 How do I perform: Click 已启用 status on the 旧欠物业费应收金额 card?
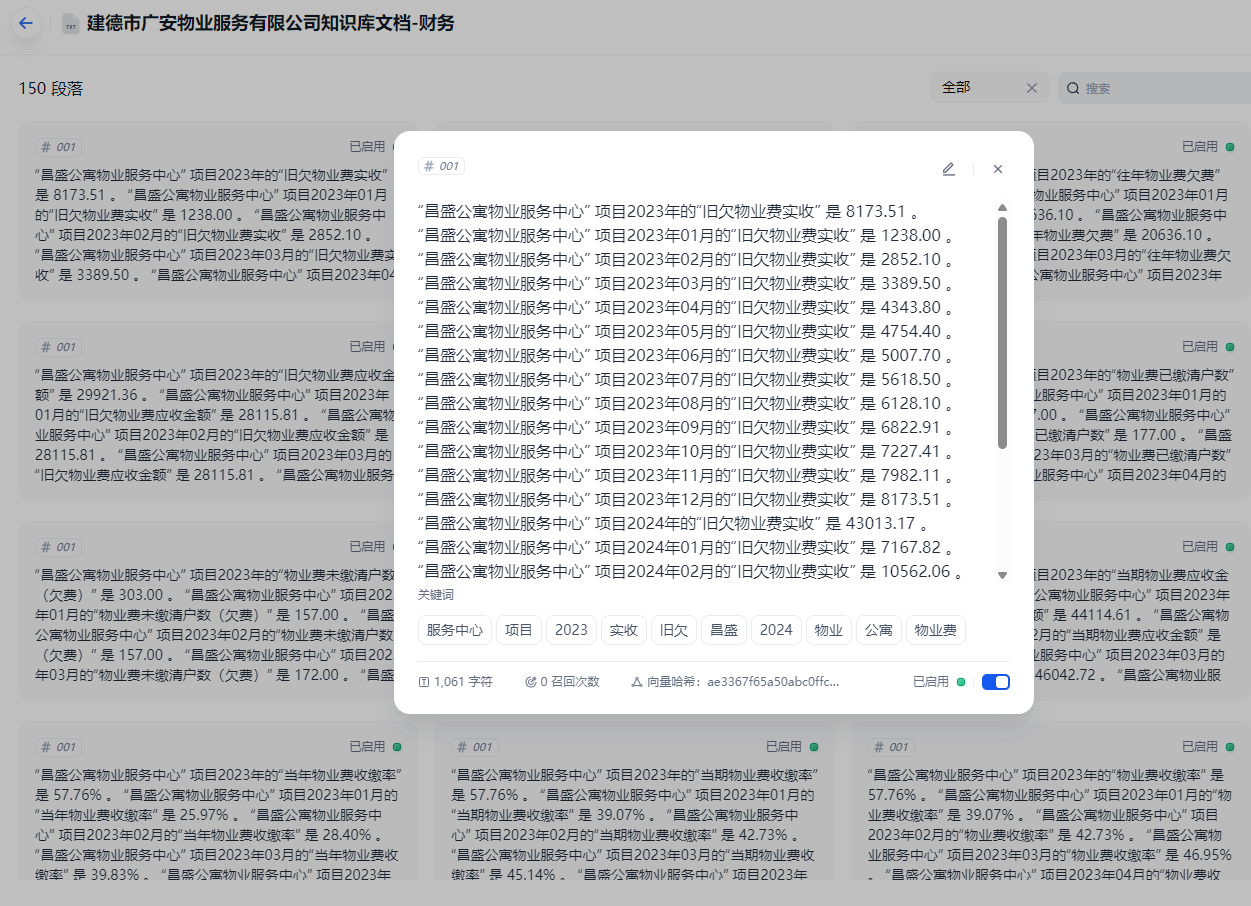[367, 347]
